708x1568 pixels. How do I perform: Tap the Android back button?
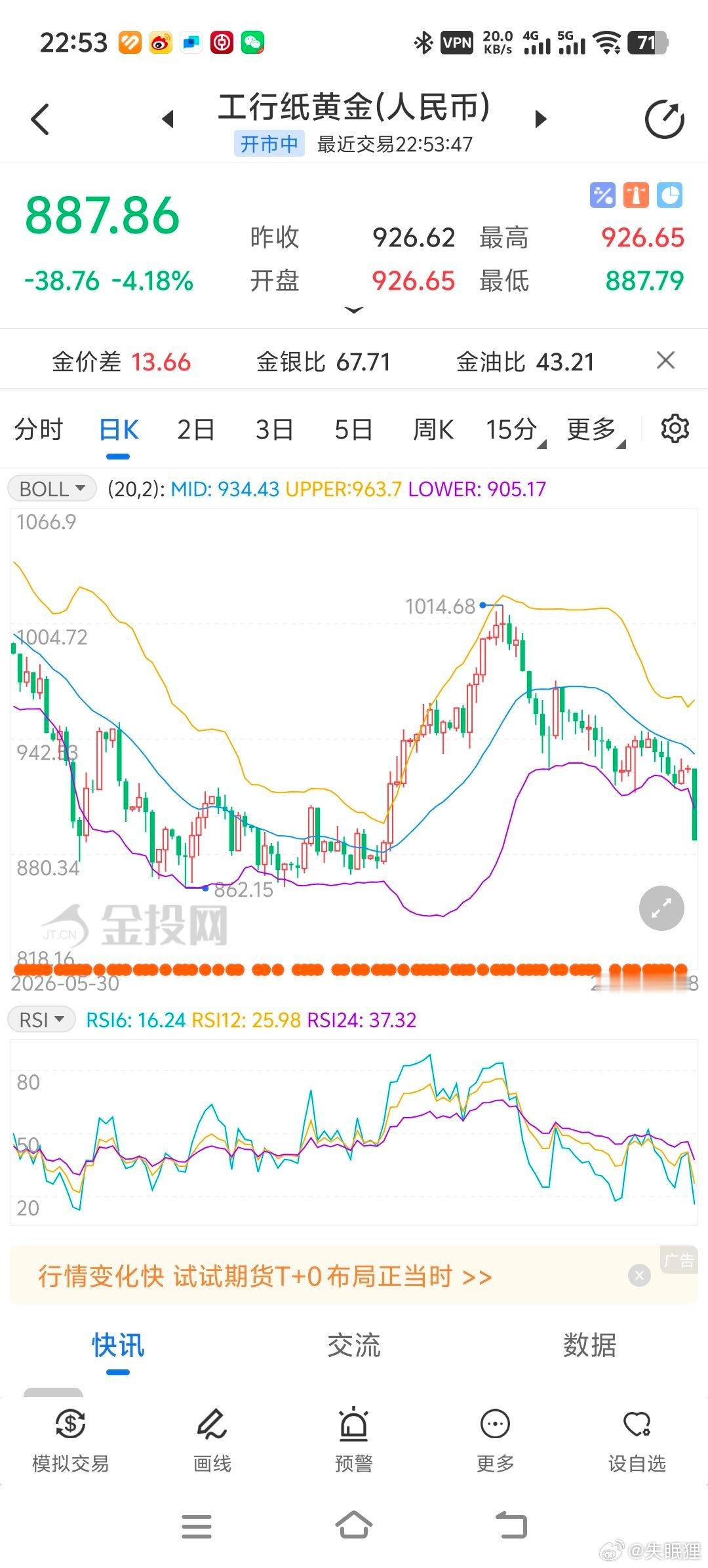click(x=511, y=1525)
